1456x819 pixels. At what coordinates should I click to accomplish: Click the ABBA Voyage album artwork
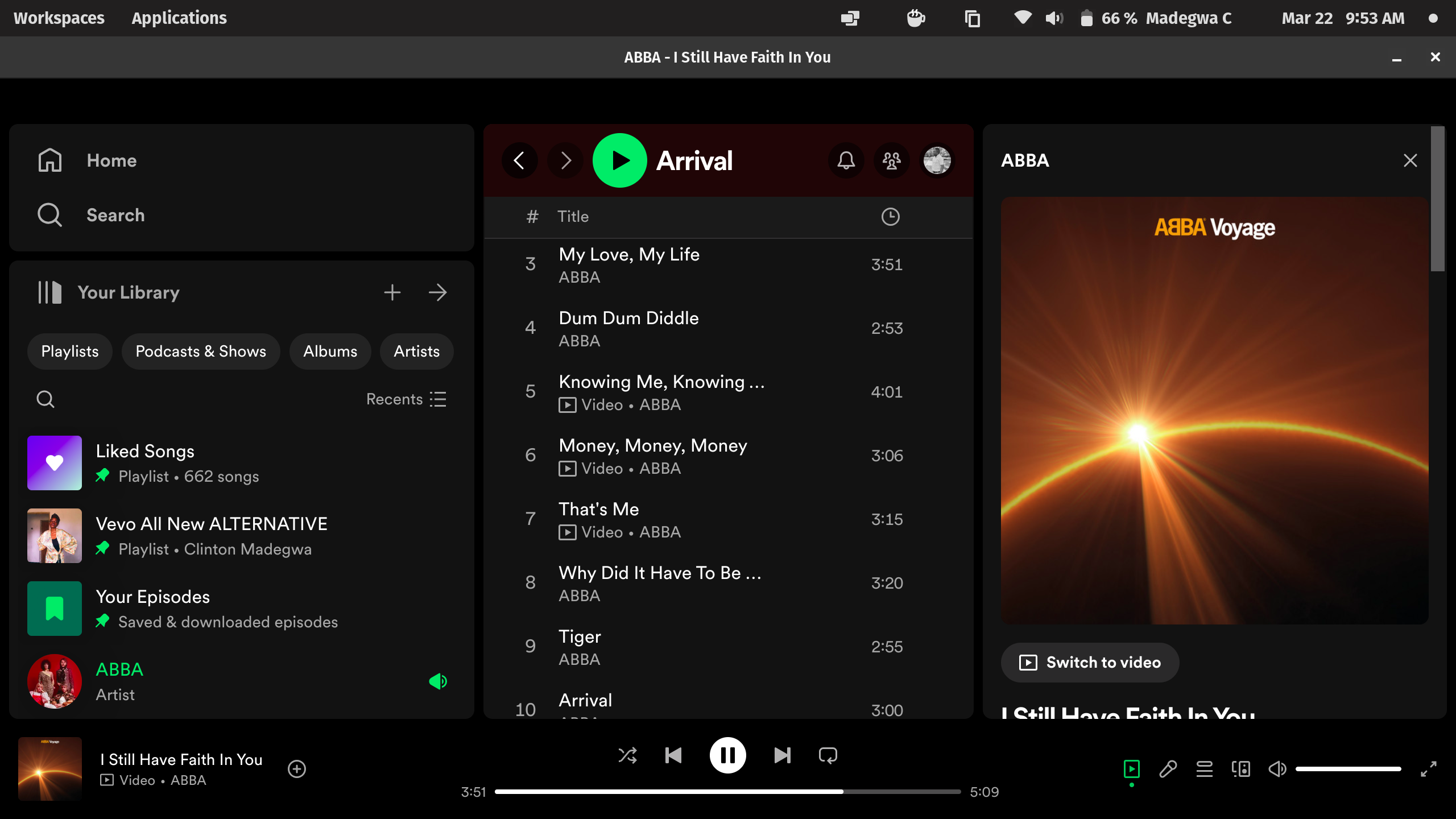(1214, 411)
